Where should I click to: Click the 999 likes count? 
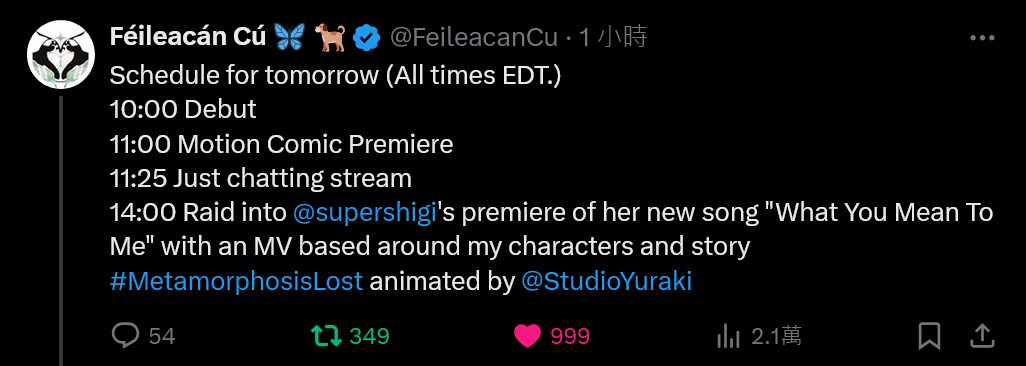click(x=570, y=337)
